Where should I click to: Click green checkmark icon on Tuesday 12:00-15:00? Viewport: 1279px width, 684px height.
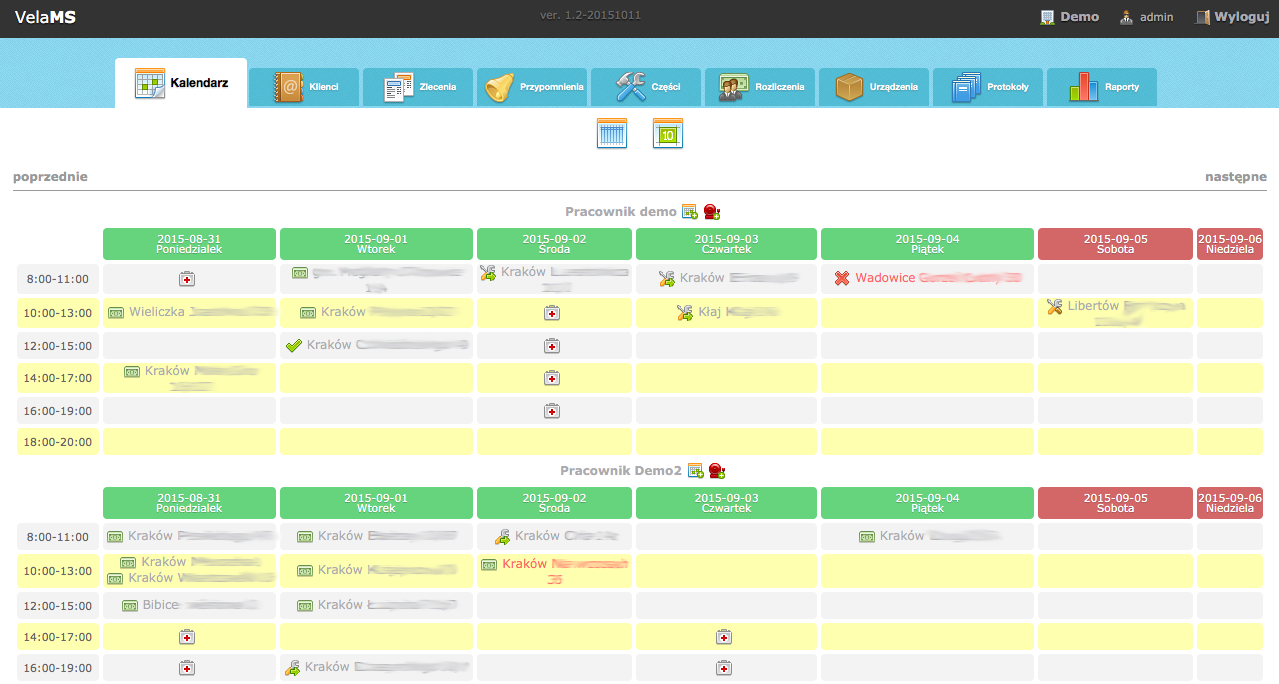pos(293,346)
